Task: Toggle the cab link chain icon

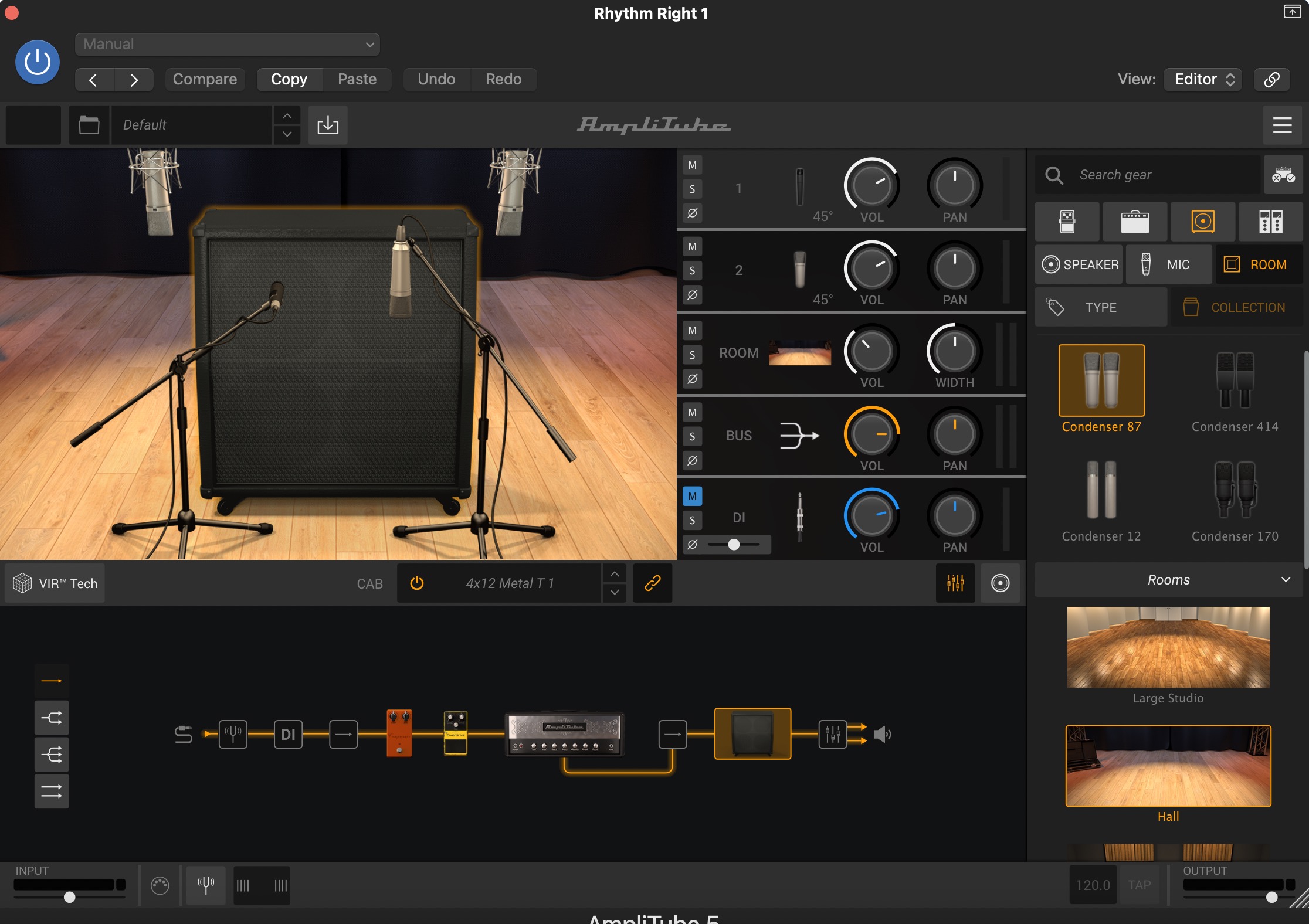Action: coord(653,583)
